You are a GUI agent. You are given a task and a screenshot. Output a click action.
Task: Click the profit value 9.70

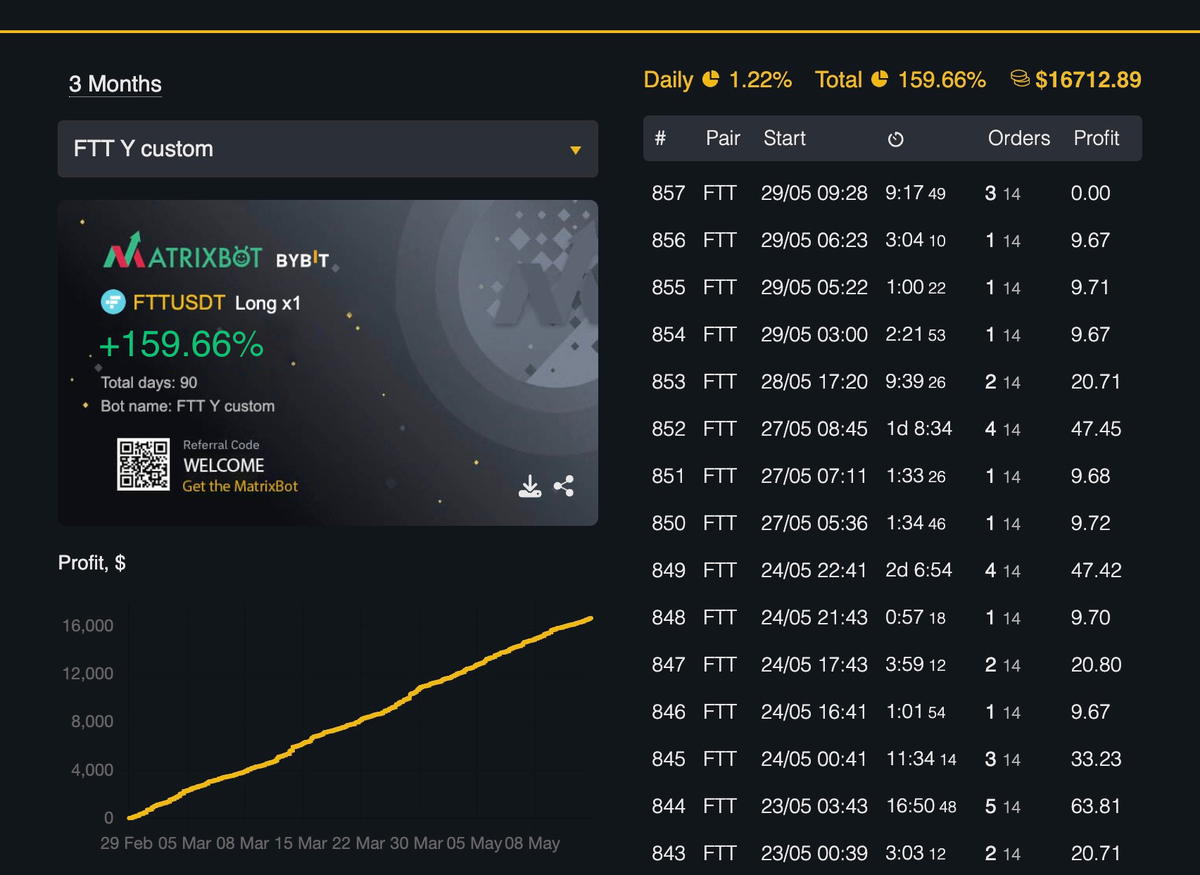click(x=1090, y=617)
